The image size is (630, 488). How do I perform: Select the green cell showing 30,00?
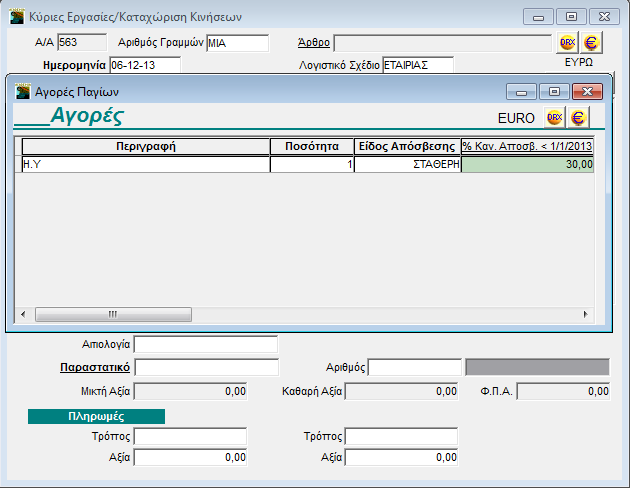pos(527,164)
